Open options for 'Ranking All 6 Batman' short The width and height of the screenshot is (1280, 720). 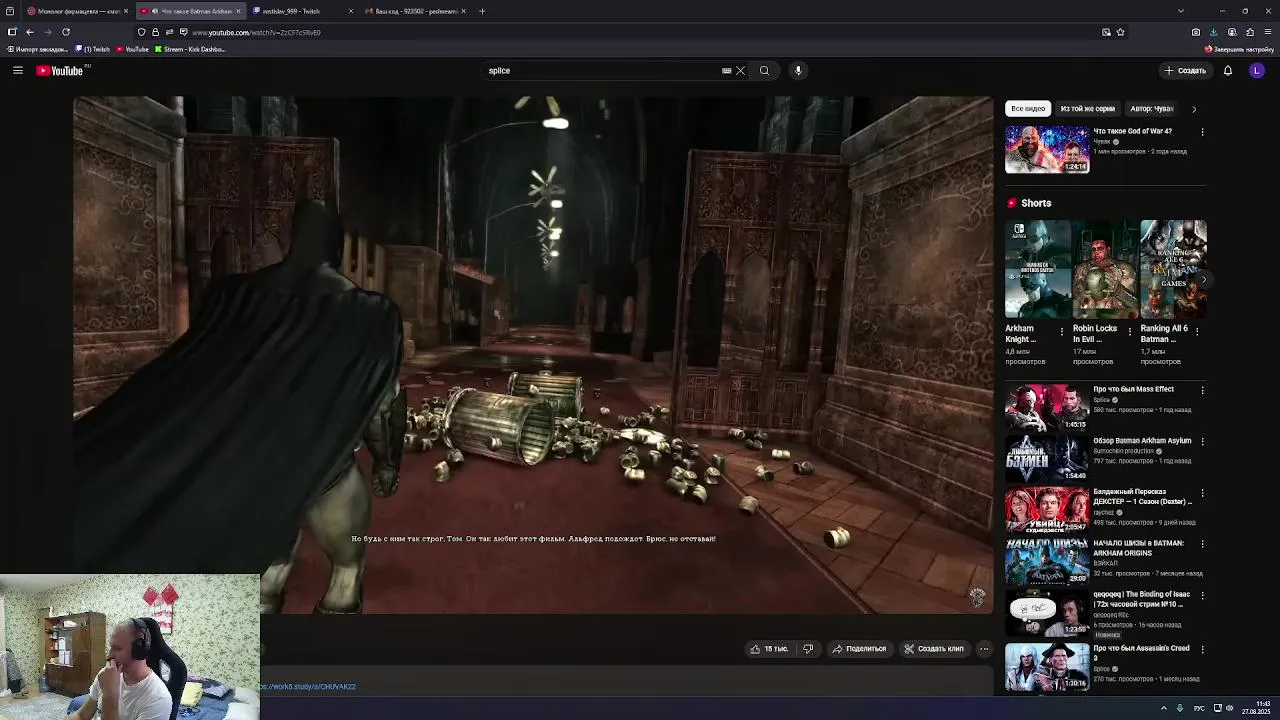1198,331
